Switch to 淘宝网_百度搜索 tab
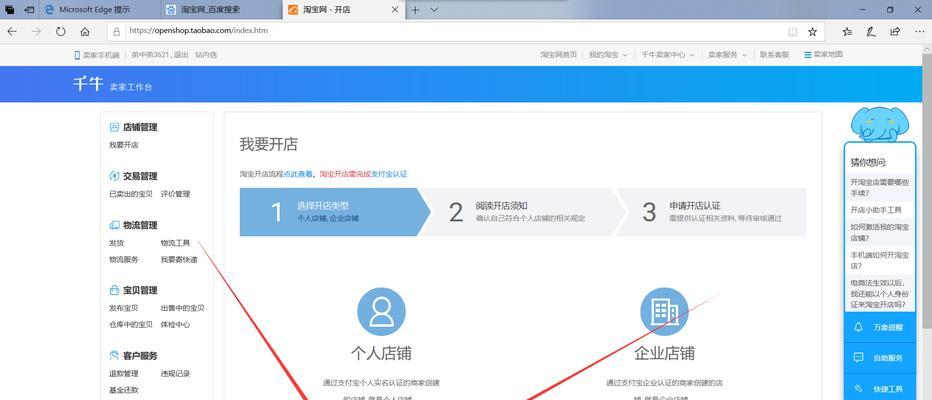This screenshot has height=400, width=932. click(x=221, y=10)
